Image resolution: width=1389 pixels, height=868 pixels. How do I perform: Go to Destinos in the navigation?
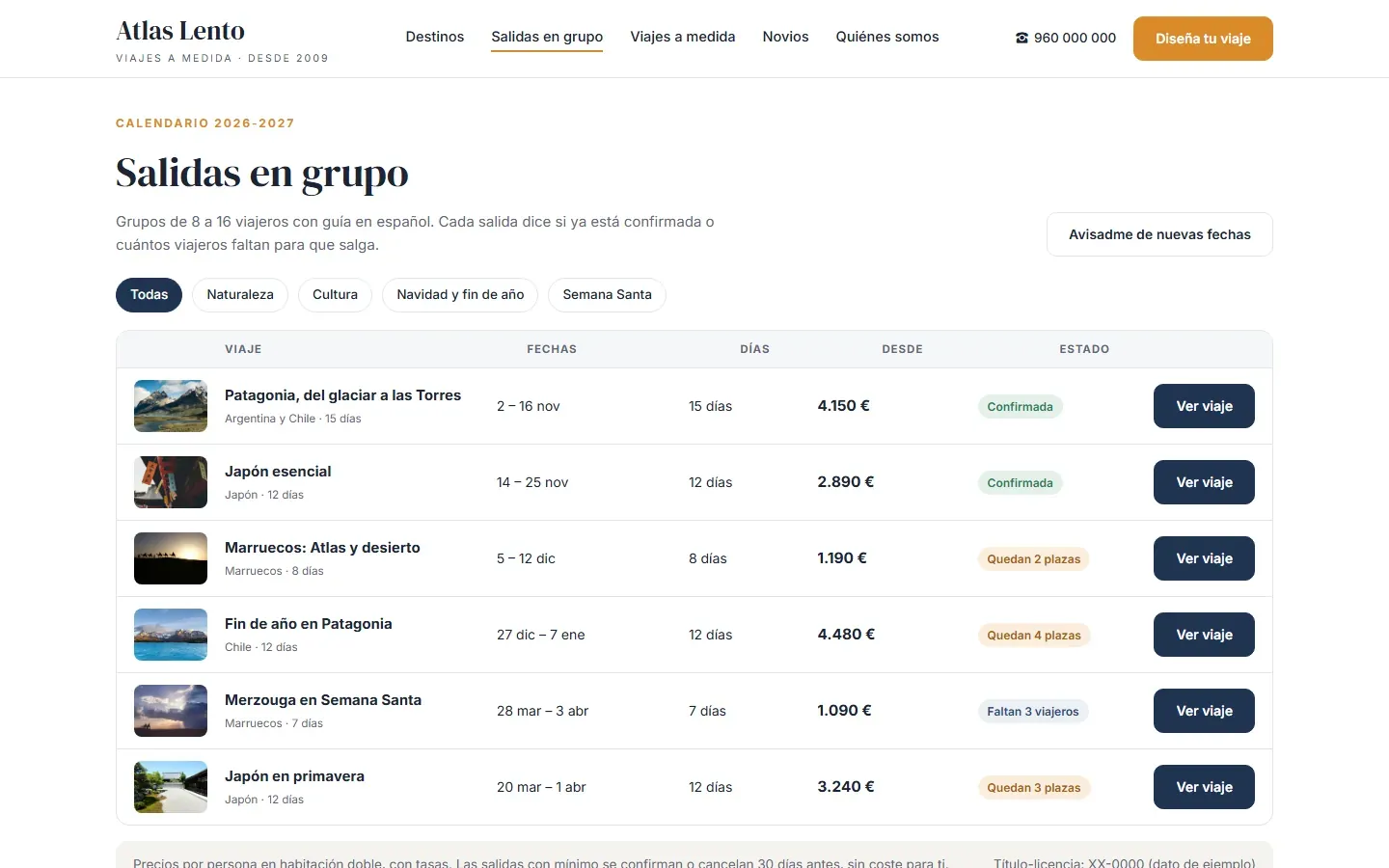coord(435,37)
